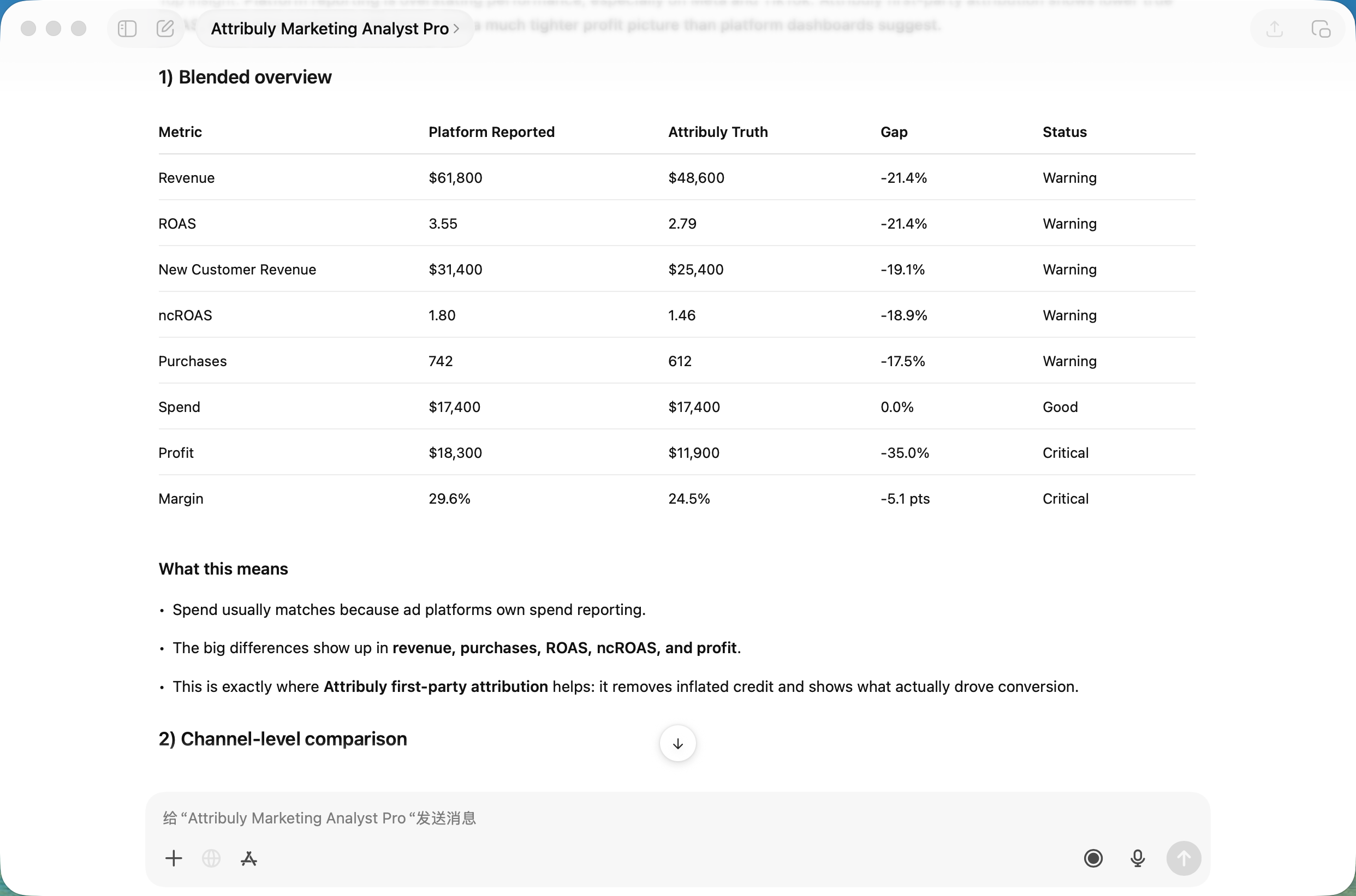Open attachments with the plus icon

click(x=174, y=858)
